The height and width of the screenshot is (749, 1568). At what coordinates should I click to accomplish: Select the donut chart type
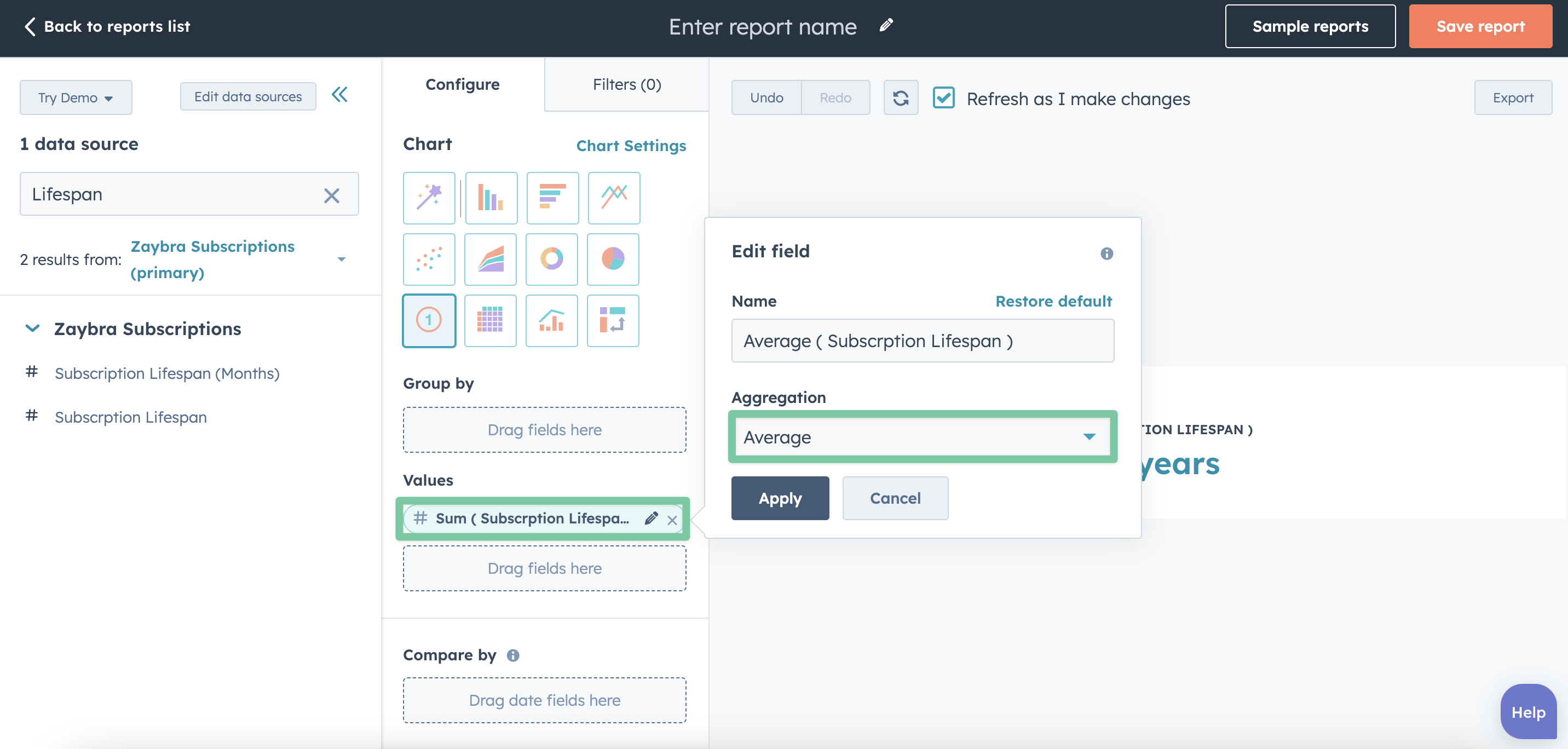[551, 259]
